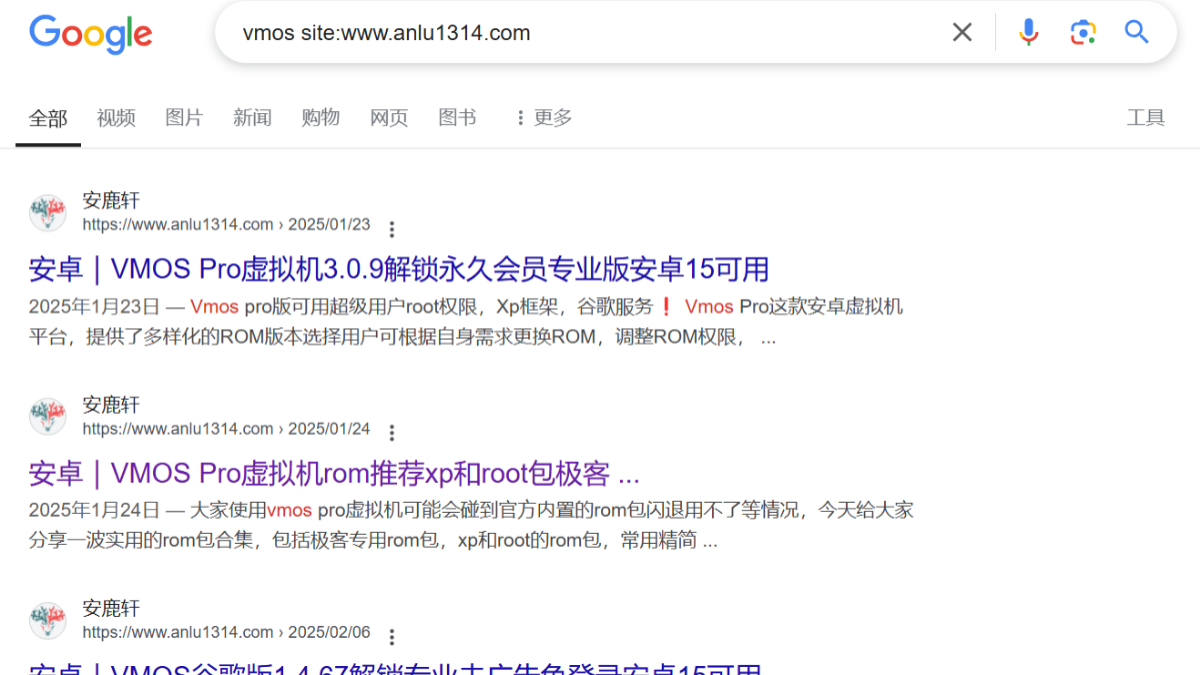Select the 全部 results tab

48,118
